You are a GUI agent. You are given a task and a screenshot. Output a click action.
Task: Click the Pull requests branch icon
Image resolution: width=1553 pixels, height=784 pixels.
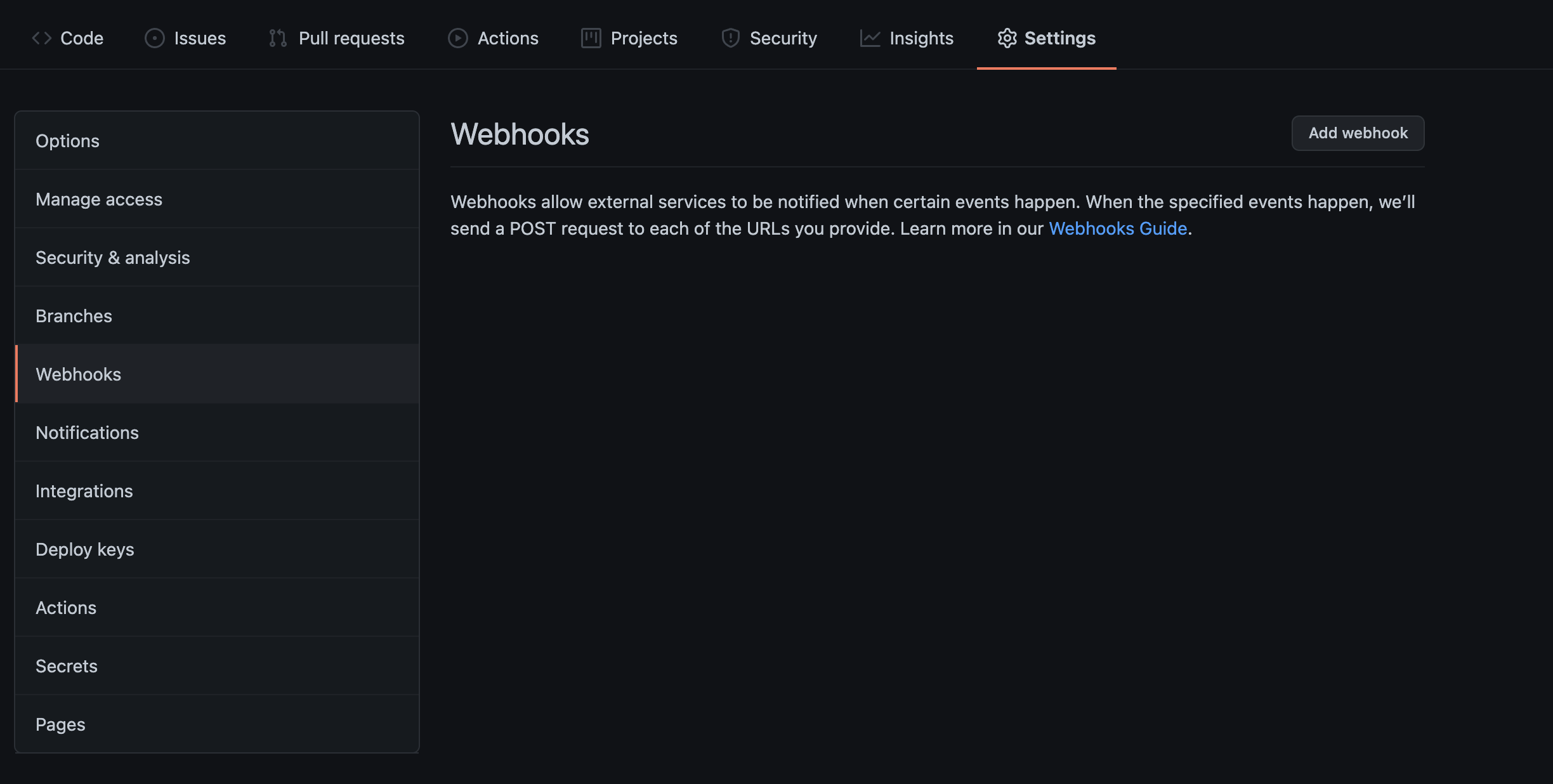278,38
